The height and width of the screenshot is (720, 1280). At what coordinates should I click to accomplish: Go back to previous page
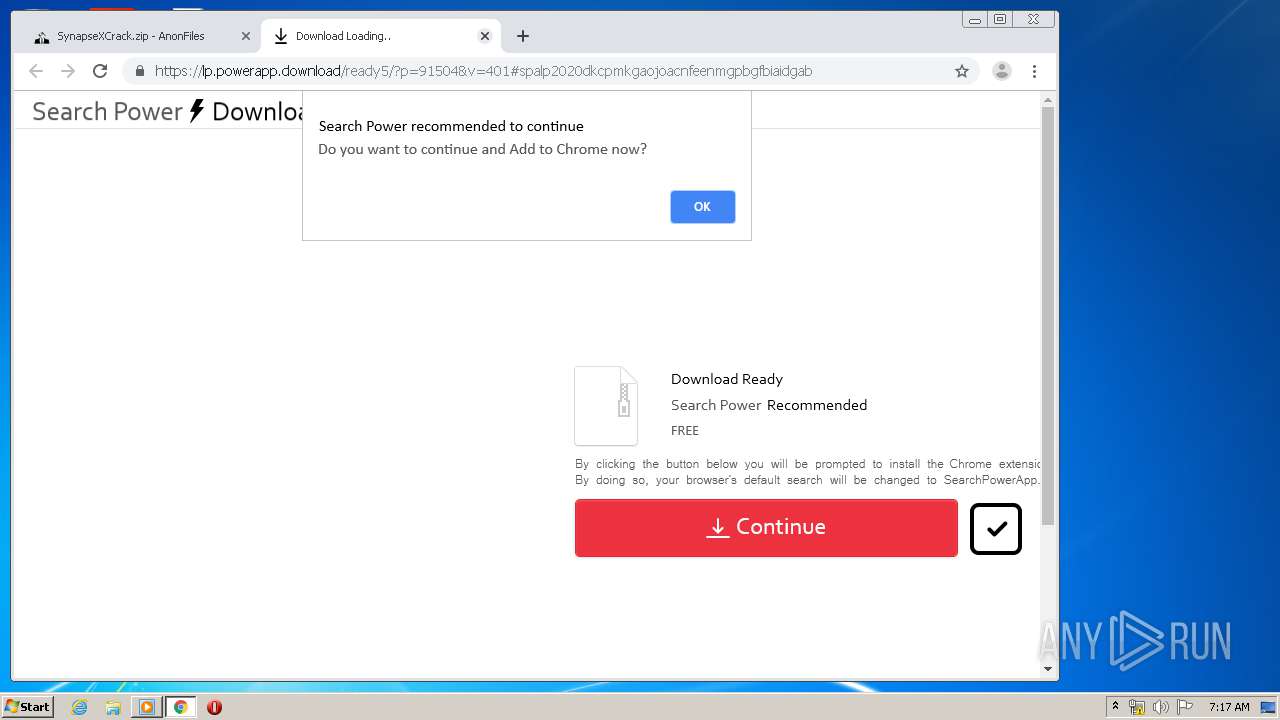coord(36,71)
